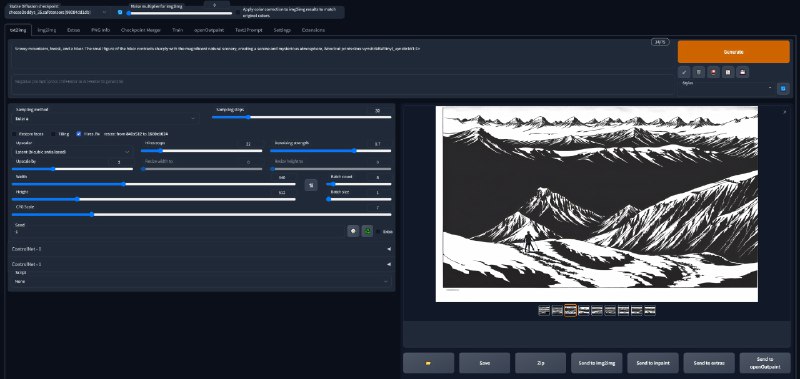Click the Batch size slider
This screenshot has width=800, height=379.
[x=359, y=199]
